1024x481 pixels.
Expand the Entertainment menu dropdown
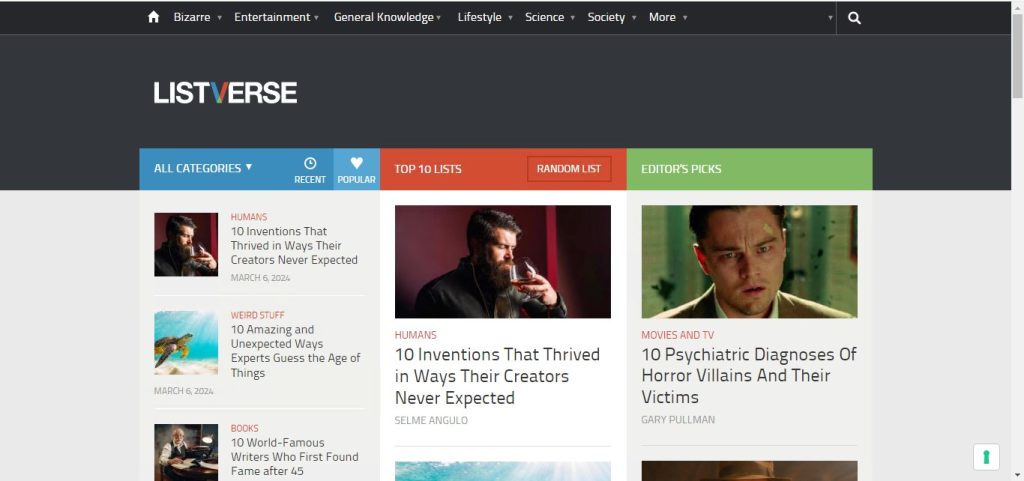(x=276, y=17)
